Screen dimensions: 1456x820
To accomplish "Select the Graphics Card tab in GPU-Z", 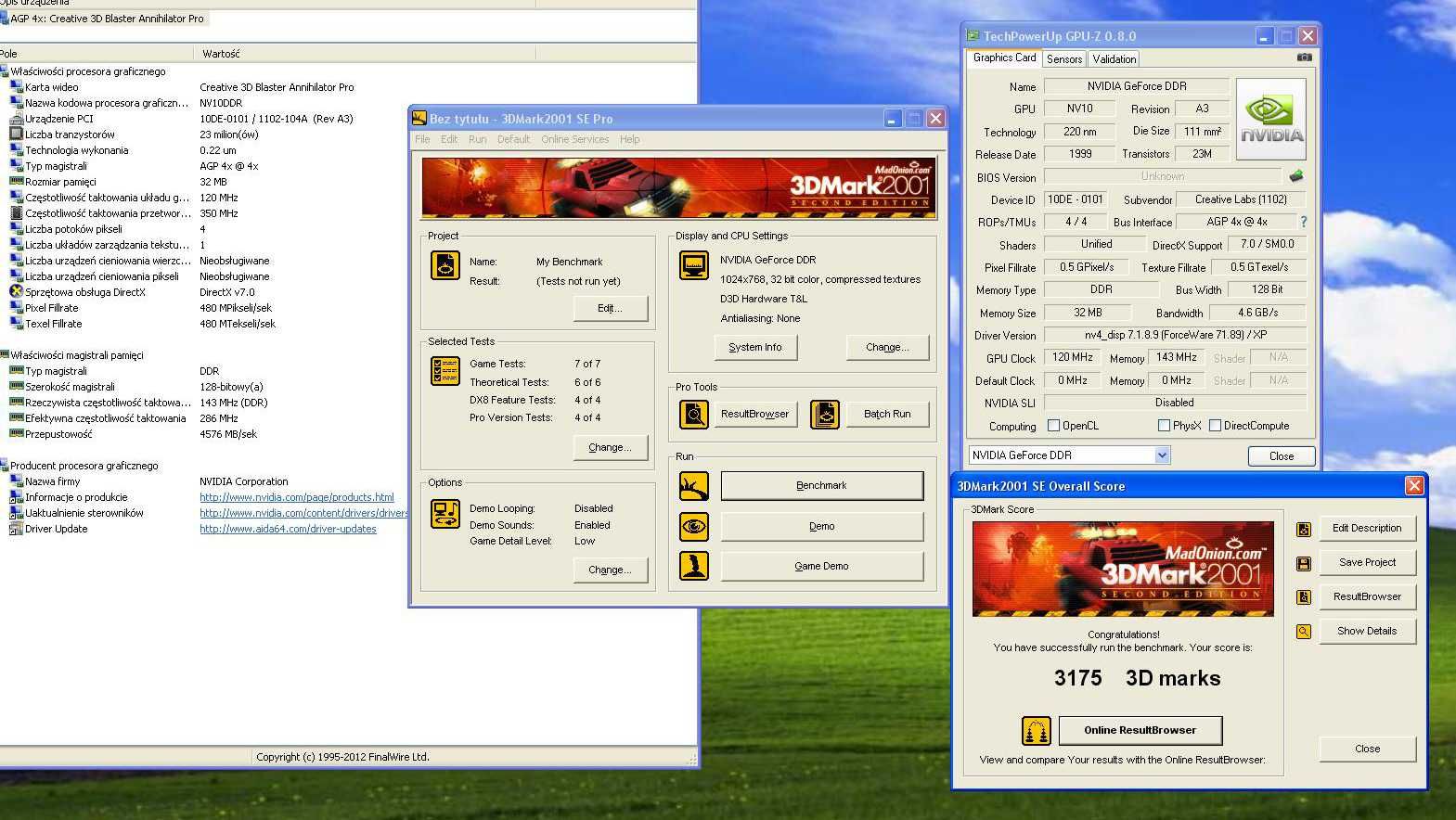I will 1004,58.
